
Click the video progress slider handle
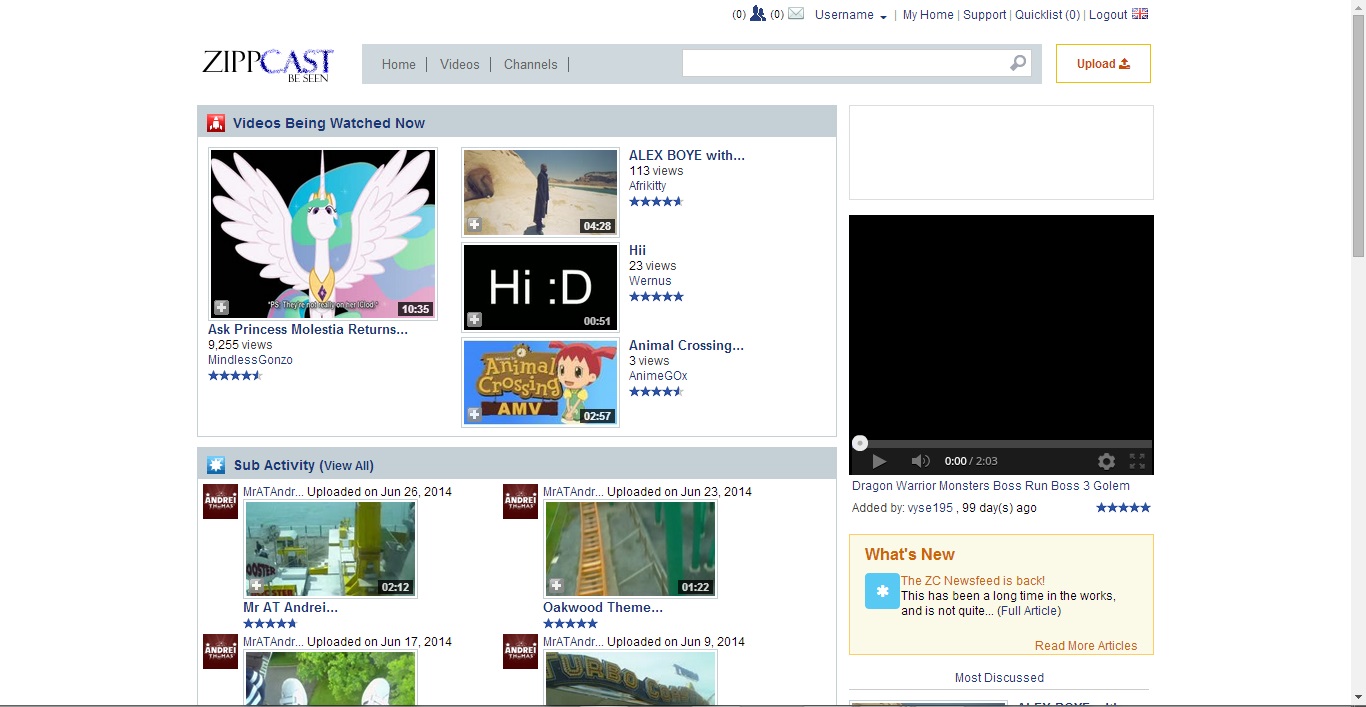(x=860, y=443)
